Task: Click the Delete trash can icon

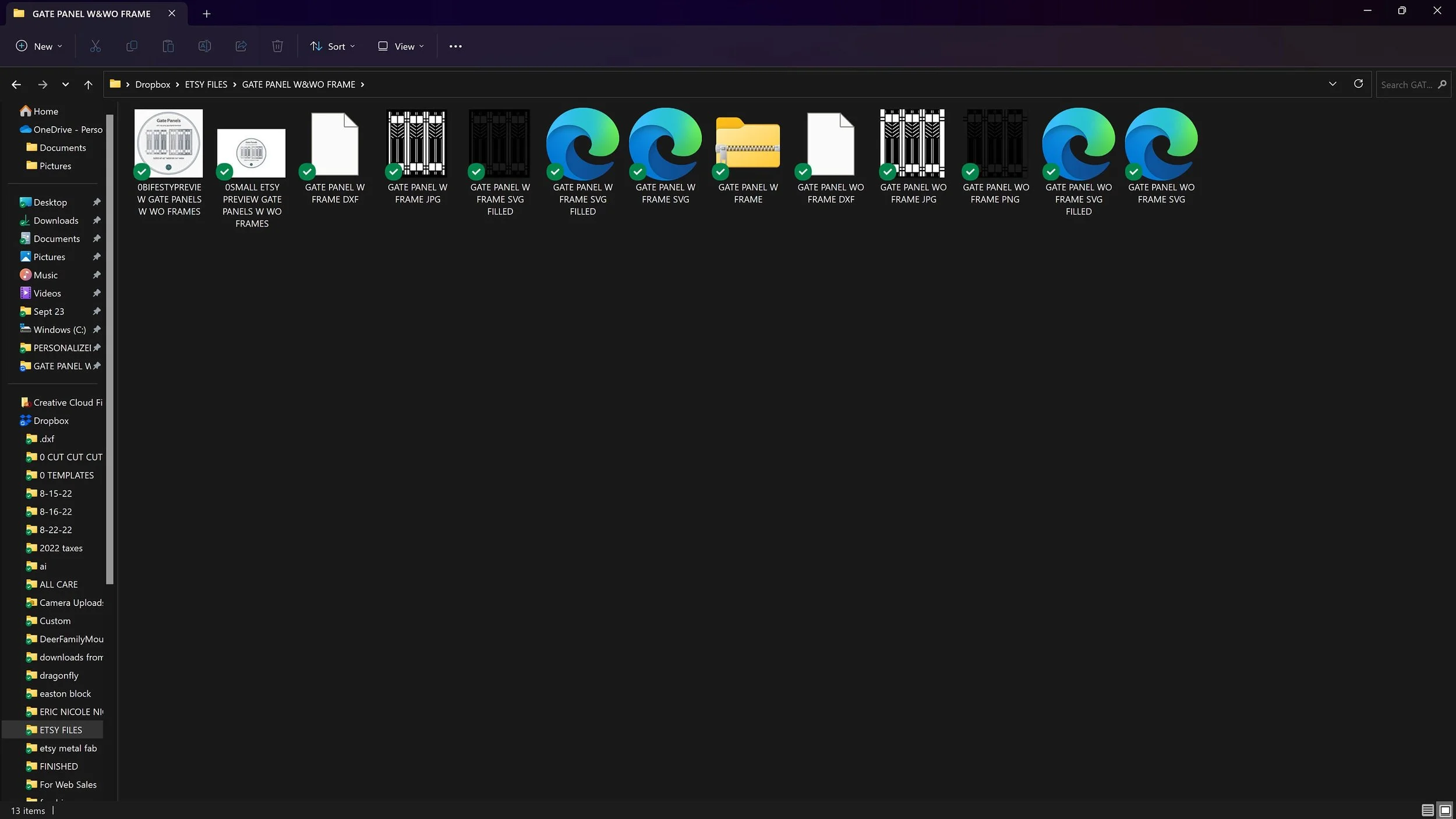Action: 277,46
